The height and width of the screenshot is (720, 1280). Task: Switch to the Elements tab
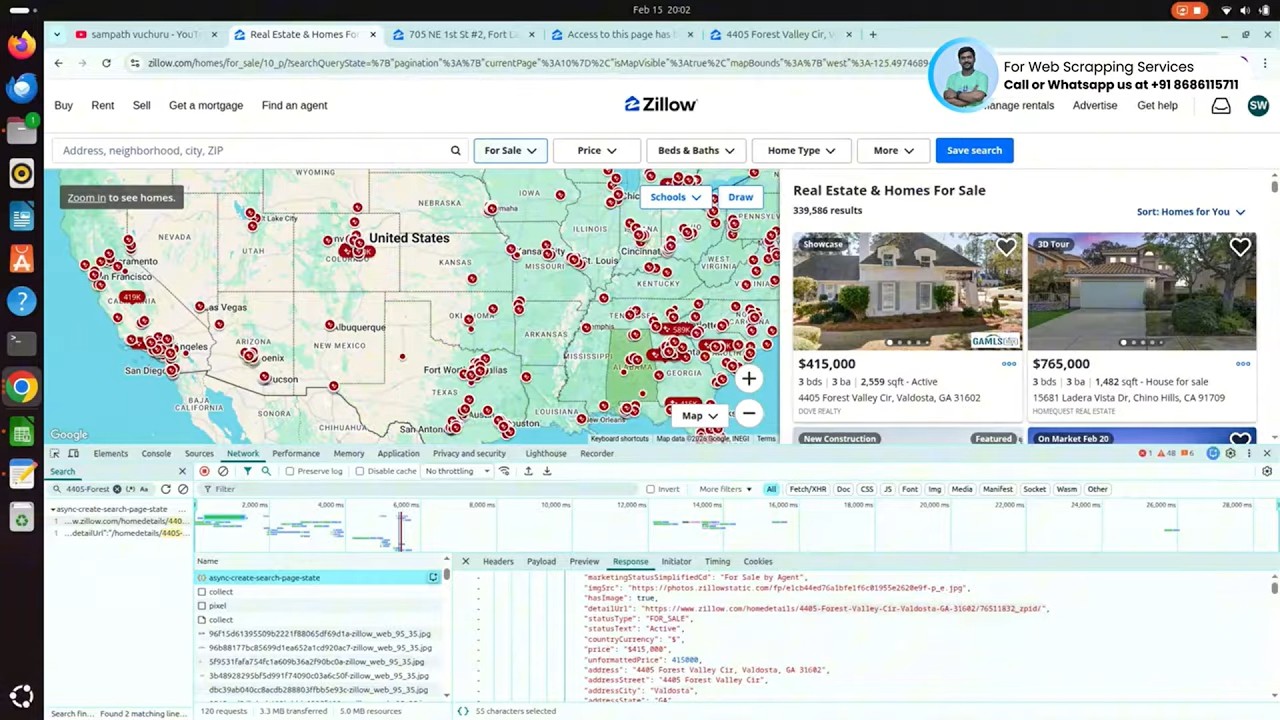(111, 454)
